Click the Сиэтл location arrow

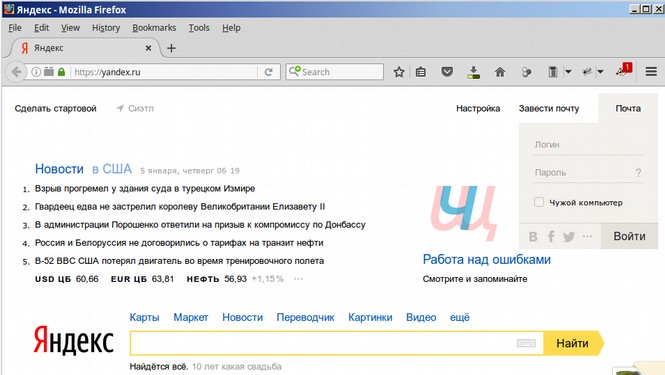[x=120, y=108]
